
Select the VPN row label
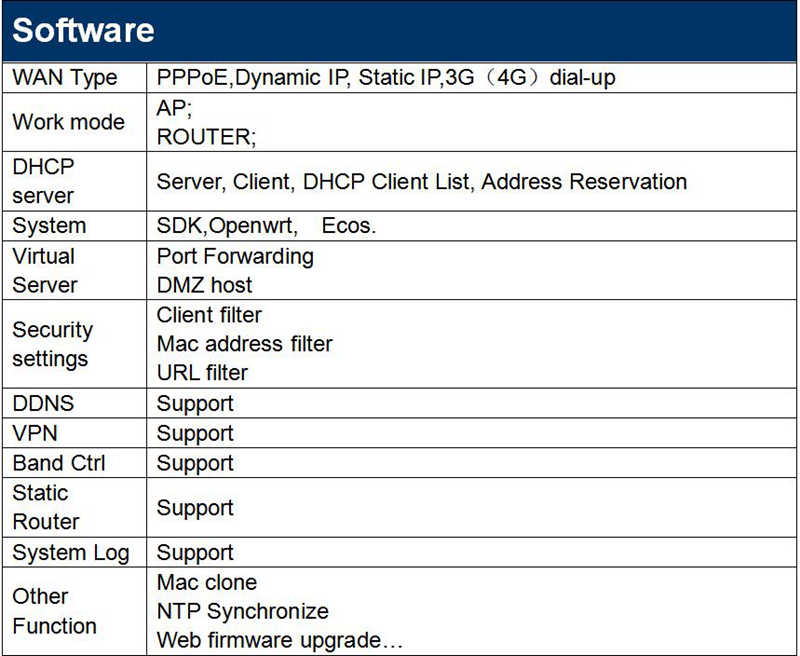point(36,434)
